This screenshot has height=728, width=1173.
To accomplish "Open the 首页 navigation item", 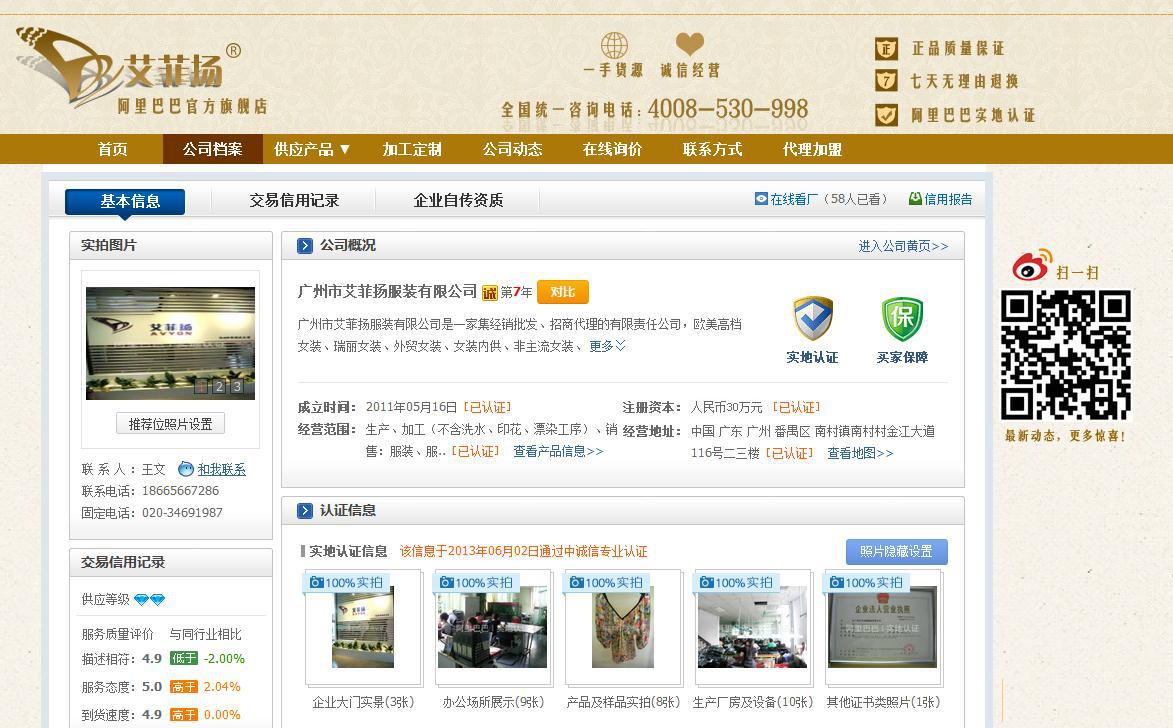I will tap(112, 150).
